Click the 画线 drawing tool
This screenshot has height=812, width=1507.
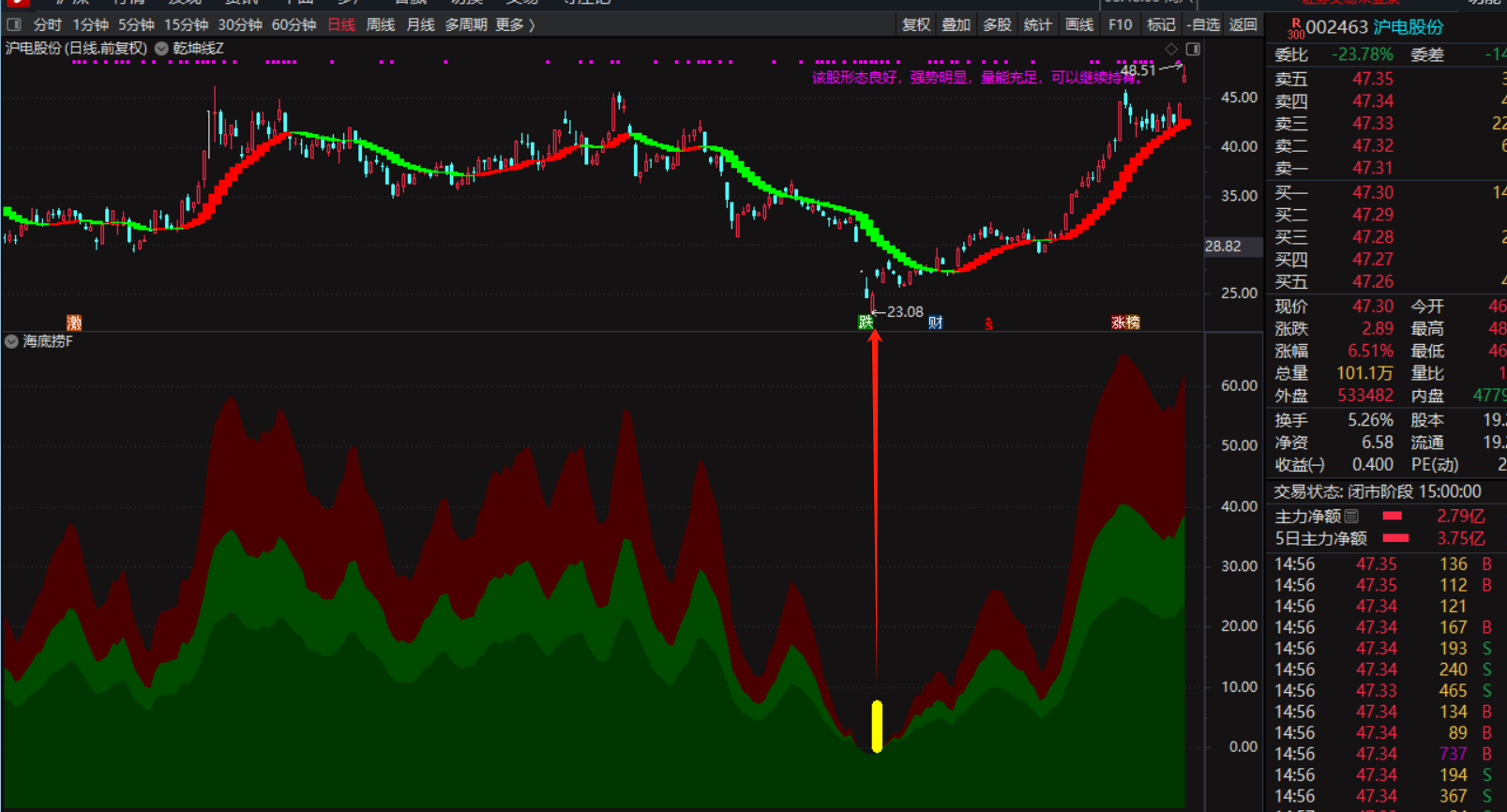point(1079,24)
